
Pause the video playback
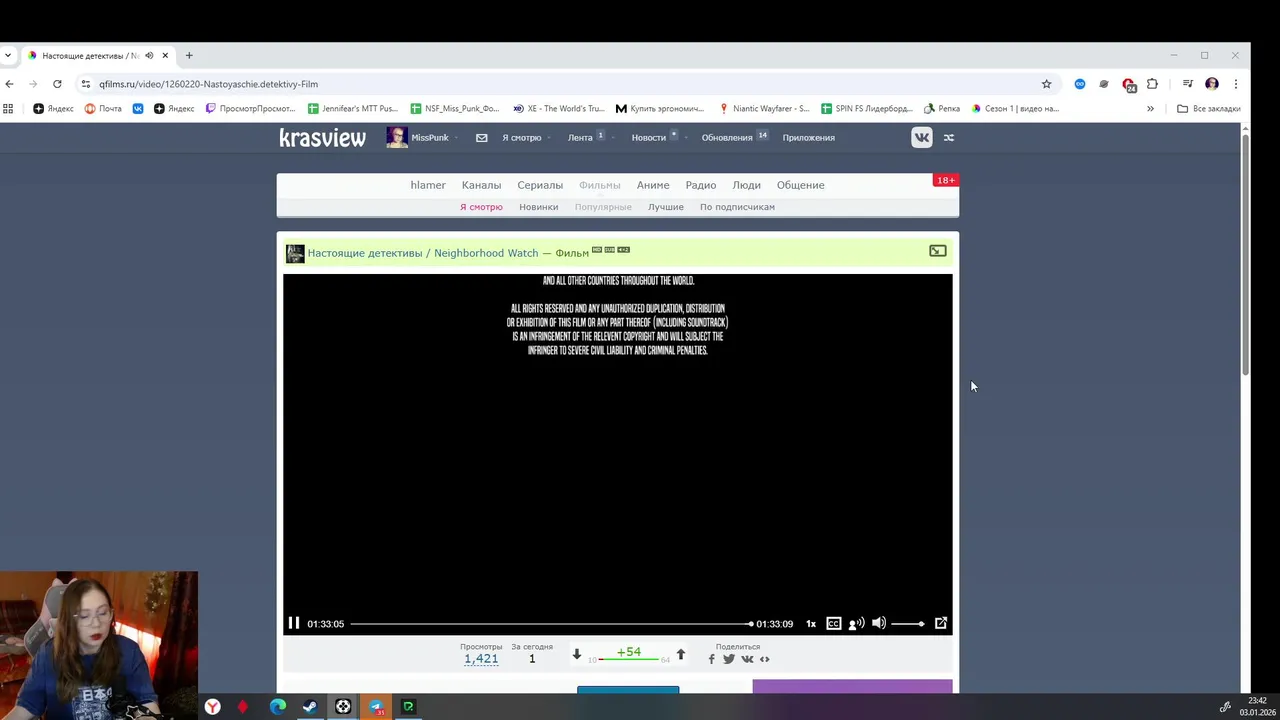(294, 623)
